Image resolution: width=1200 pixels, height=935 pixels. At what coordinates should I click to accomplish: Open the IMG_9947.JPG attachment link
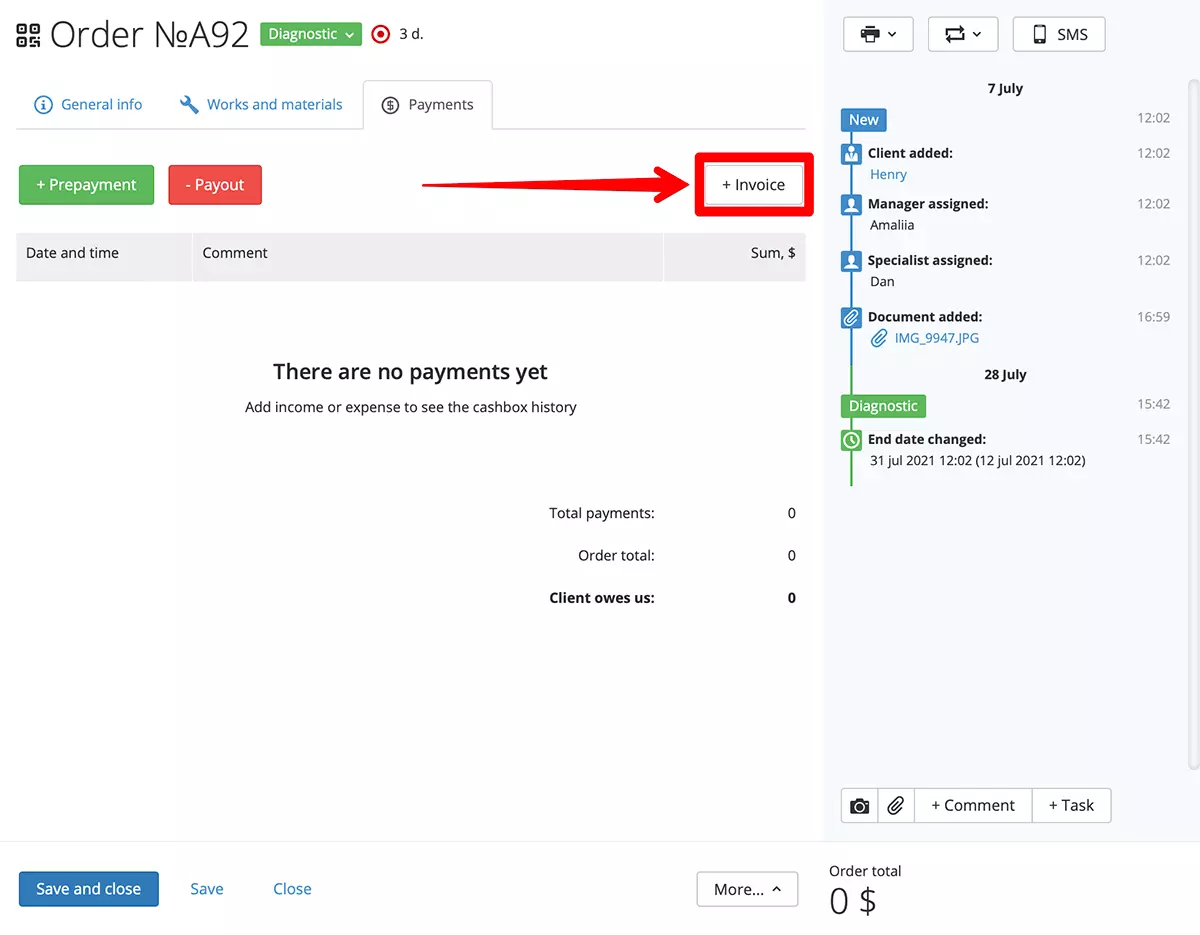[937, 338]
